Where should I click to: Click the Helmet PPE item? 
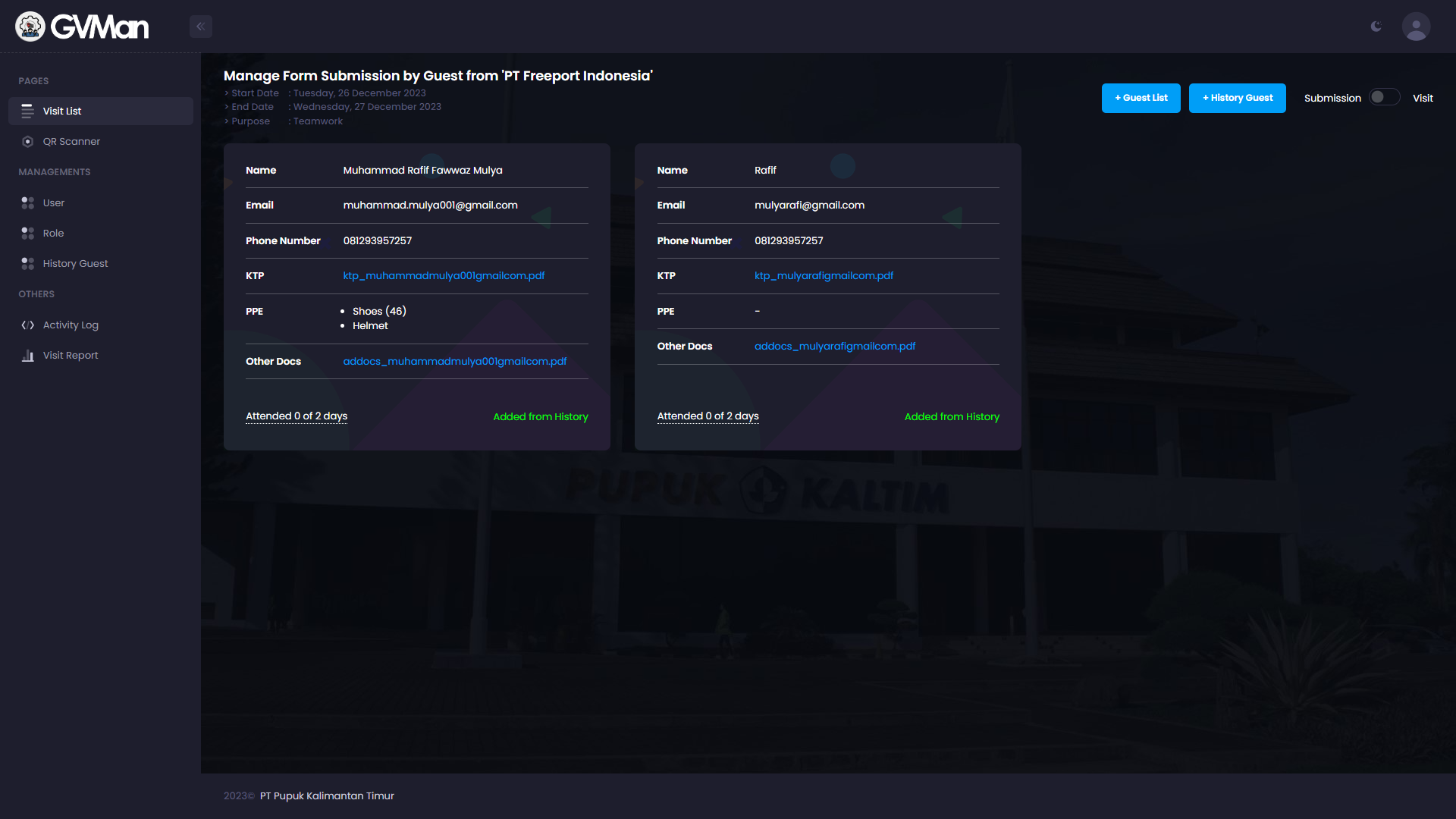[370, 325]
